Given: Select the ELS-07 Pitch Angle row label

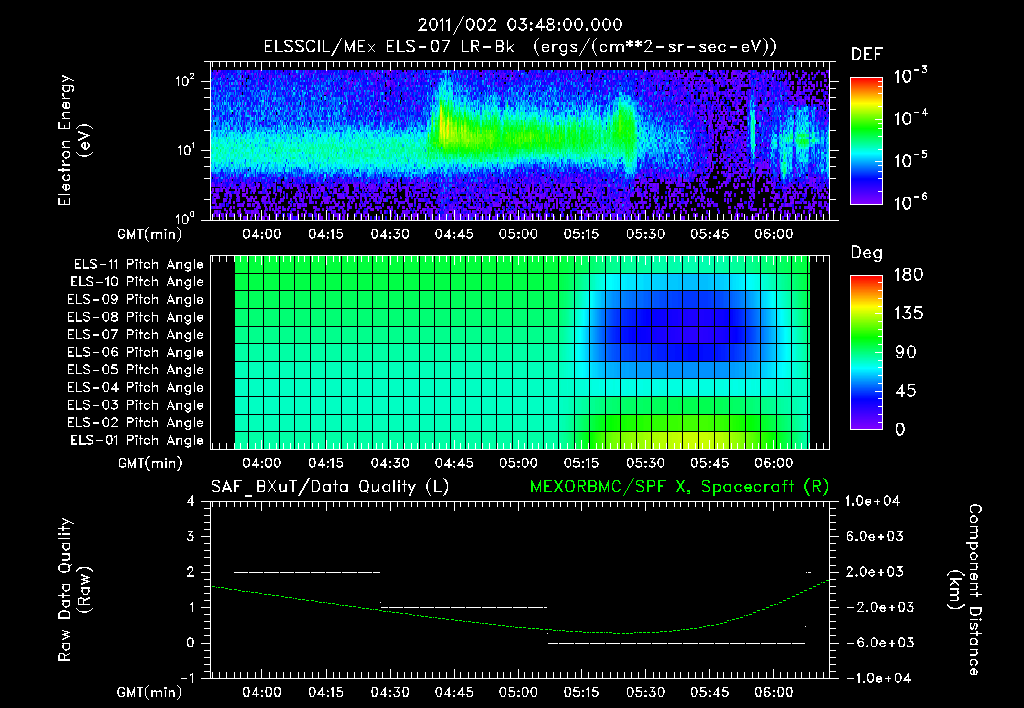Looking at the screenshot, I should coord(135,334).
